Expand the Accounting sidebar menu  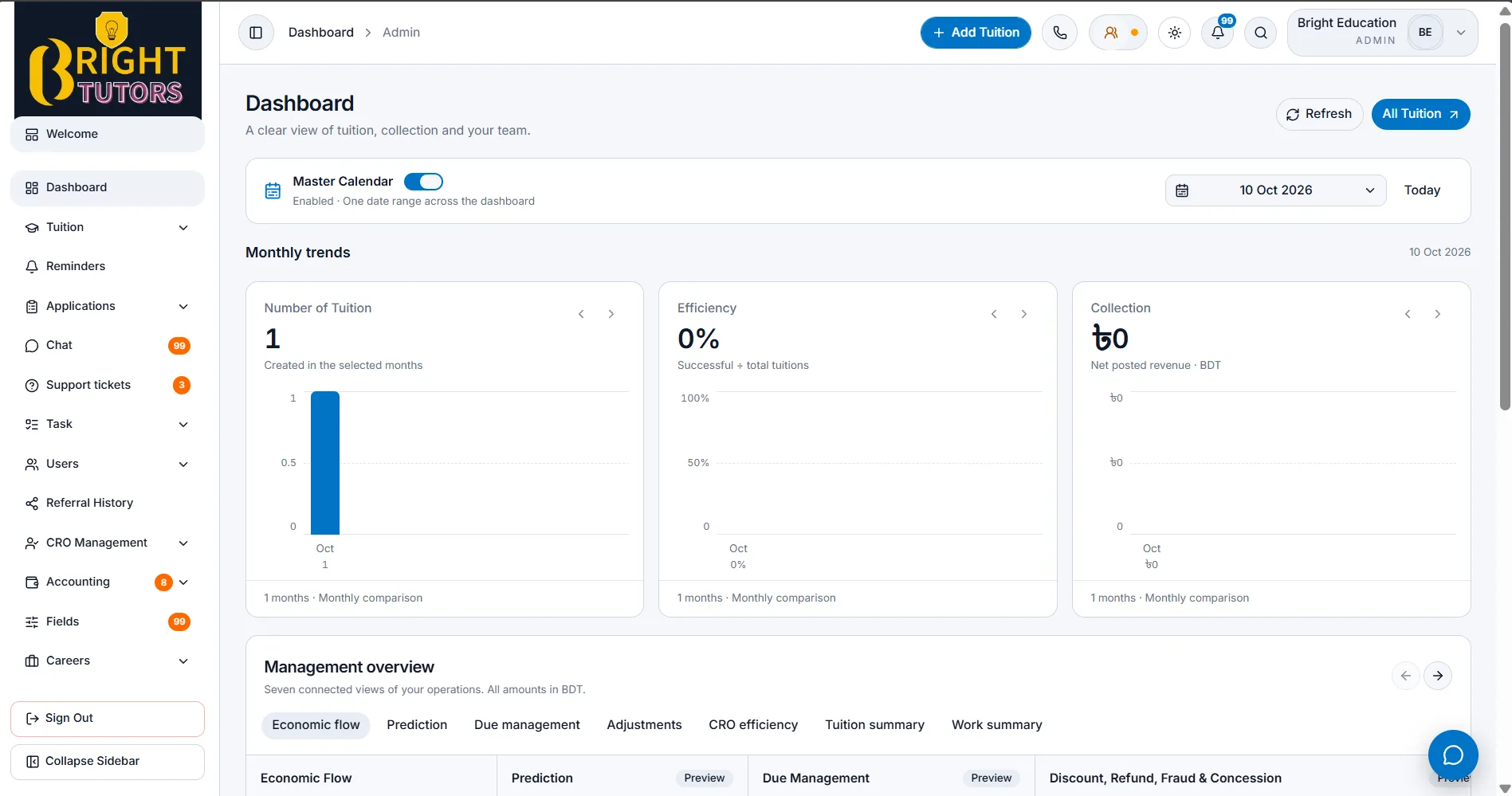108,582
